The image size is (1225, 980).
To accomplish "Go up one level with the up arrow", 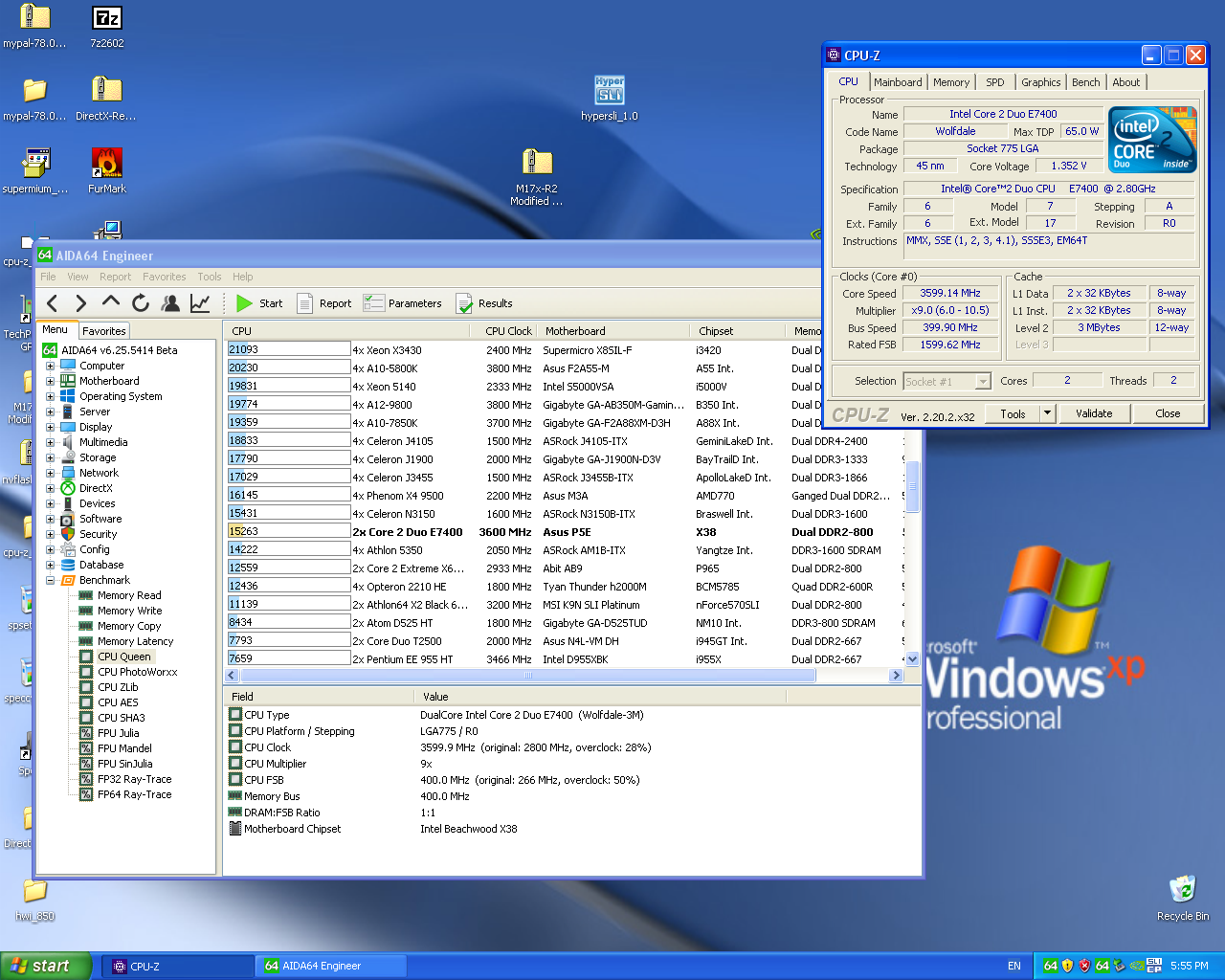I will tap(111, 302).
